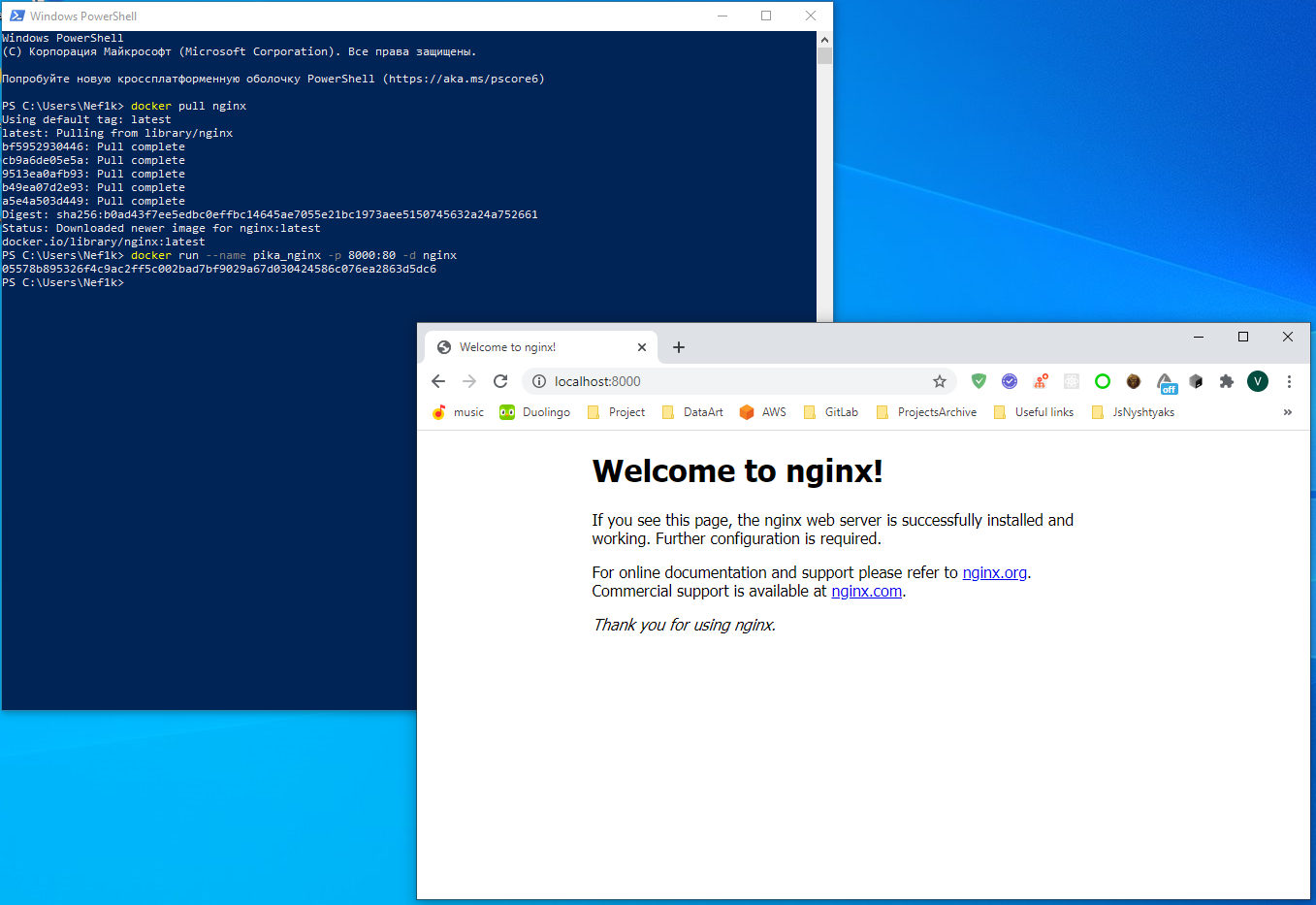The image size is (1316, 905).
Task: Go back in the Chrome browser
Action: tap(438, 381)
